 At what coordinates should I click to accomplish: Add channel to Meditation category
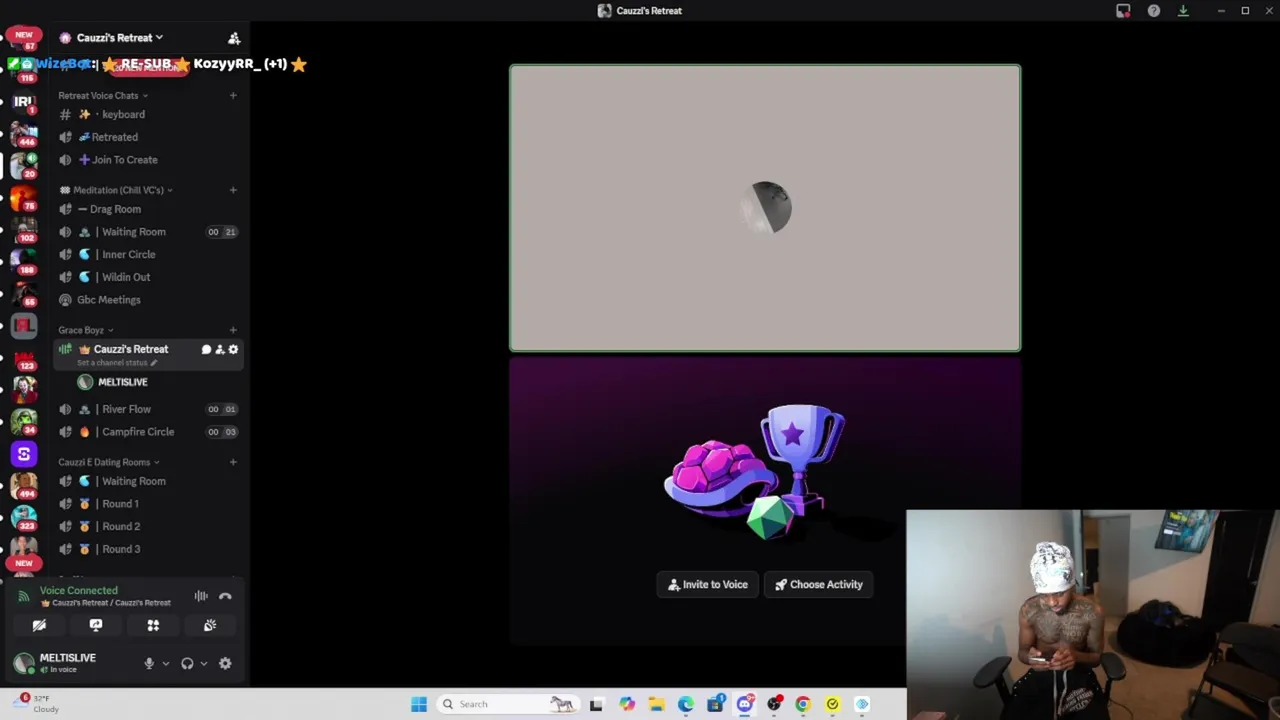coord(233,190)
